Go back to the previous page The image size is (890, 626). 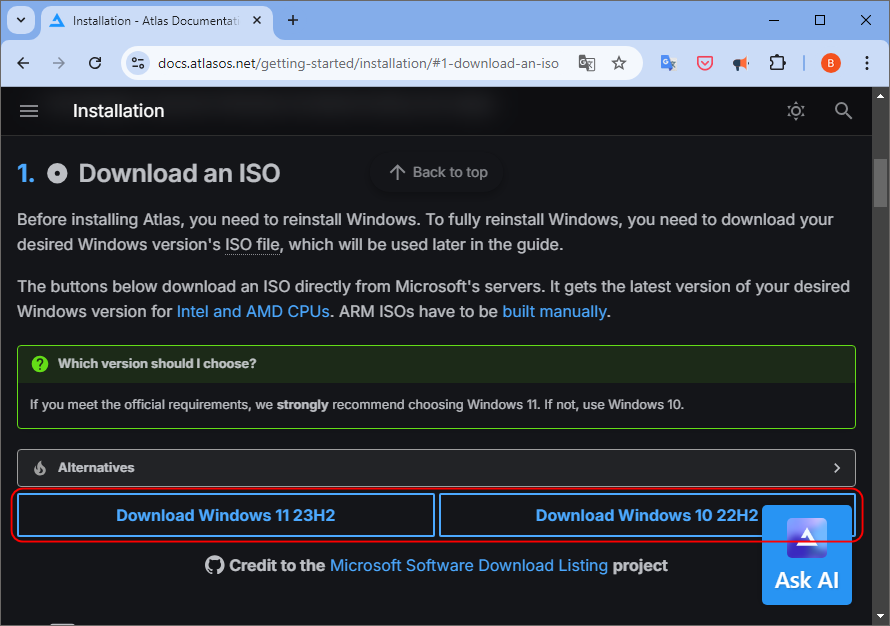coord(23,63)
